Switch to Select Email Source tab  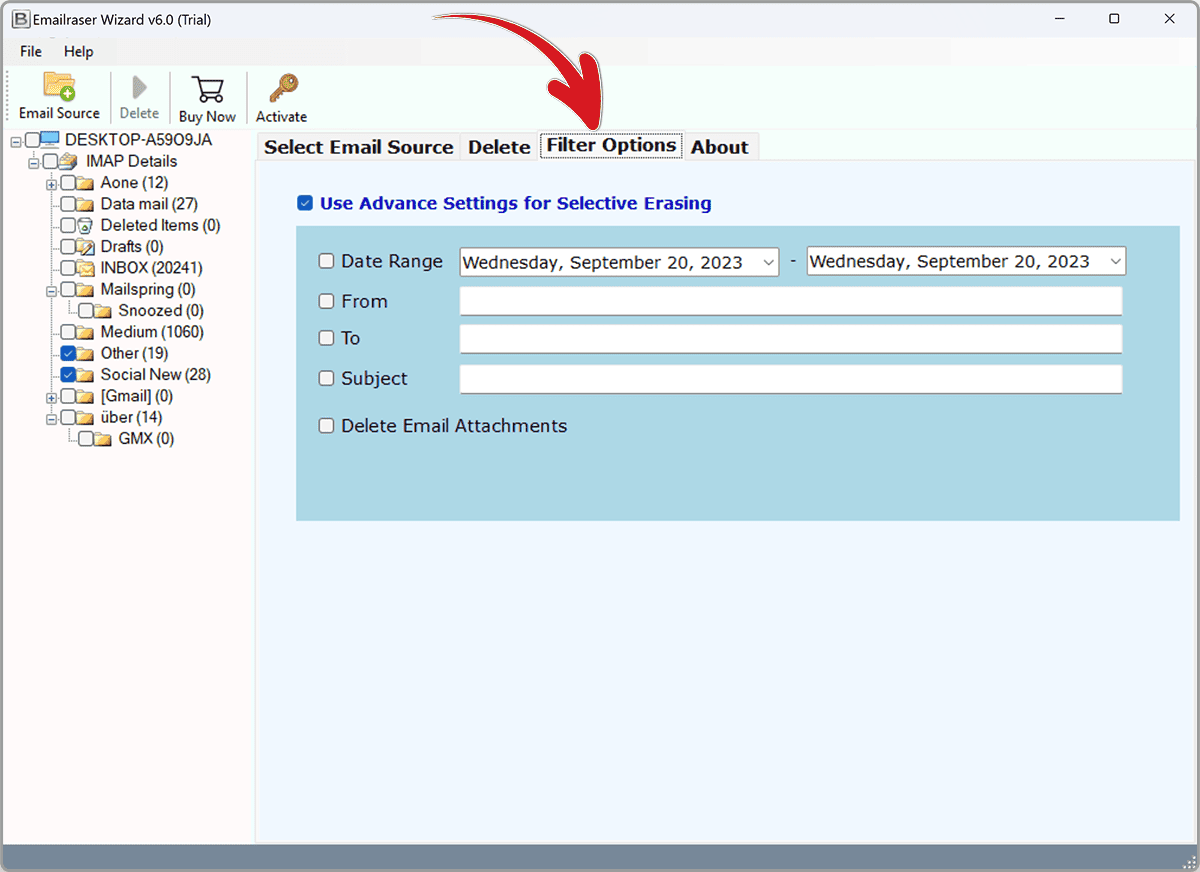point(358,147)
